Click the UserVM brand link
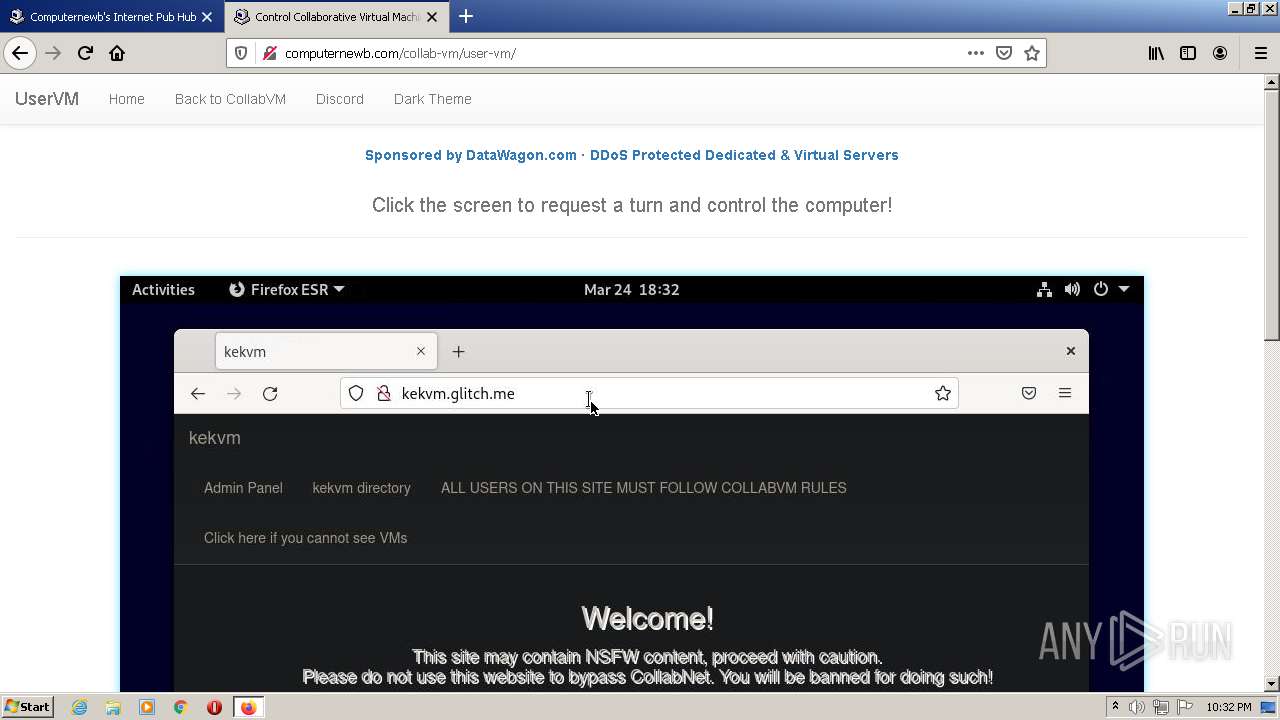This screenshot has height=720, width=1280. pyautogui.click(x=47, y=99)
